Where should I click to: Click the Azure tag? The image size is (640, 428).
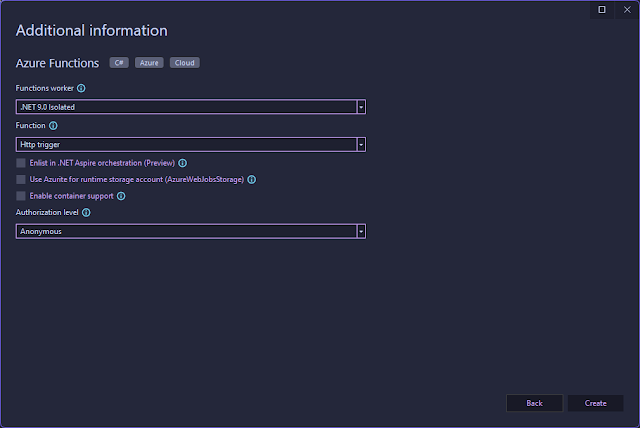(x=149, y=63)
